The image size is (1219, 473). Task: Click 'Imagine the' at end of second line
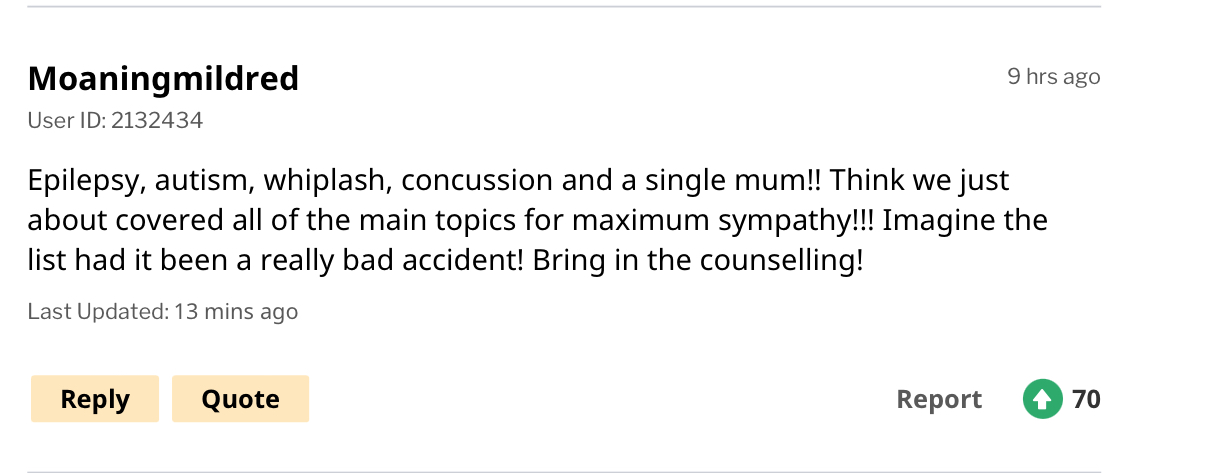(965, 219)
